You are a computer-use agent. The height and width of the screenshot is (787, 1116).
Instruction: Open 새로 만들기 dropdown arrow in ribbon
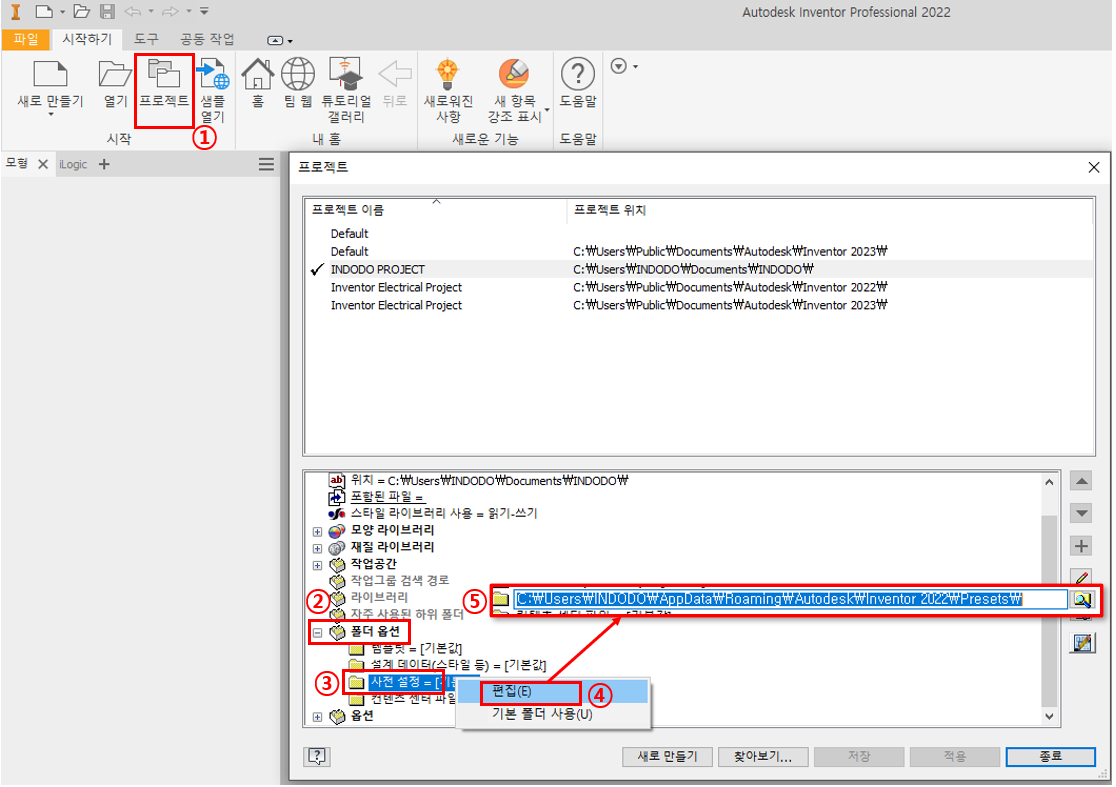pyautogui.click(x=51, y=115)
